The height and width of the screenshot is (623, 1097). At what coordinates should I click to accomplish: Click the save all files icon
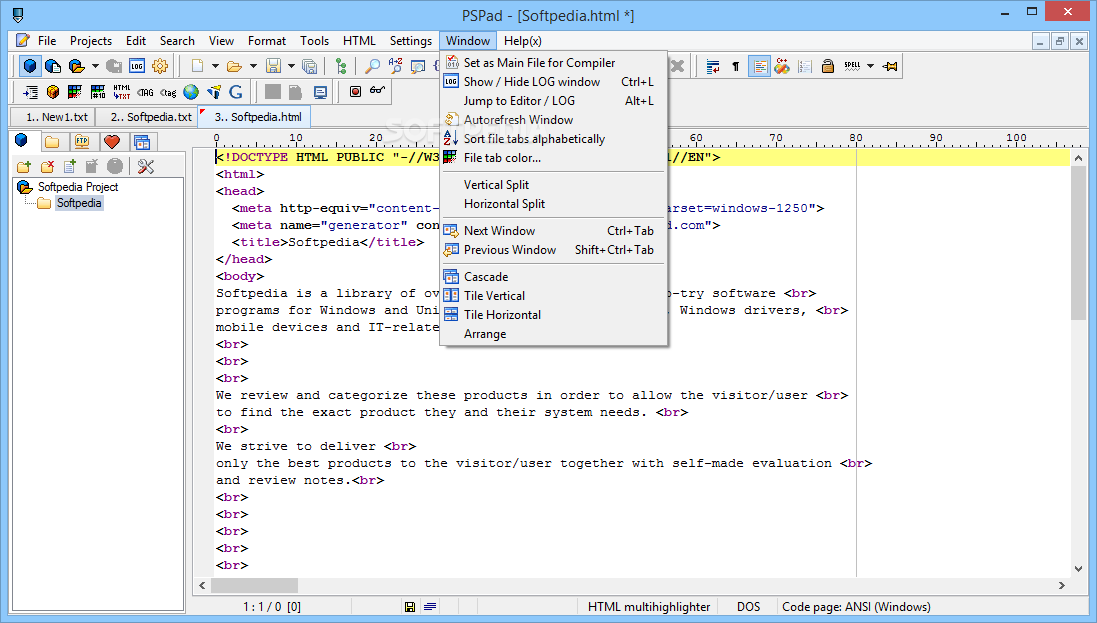(309, 66)
